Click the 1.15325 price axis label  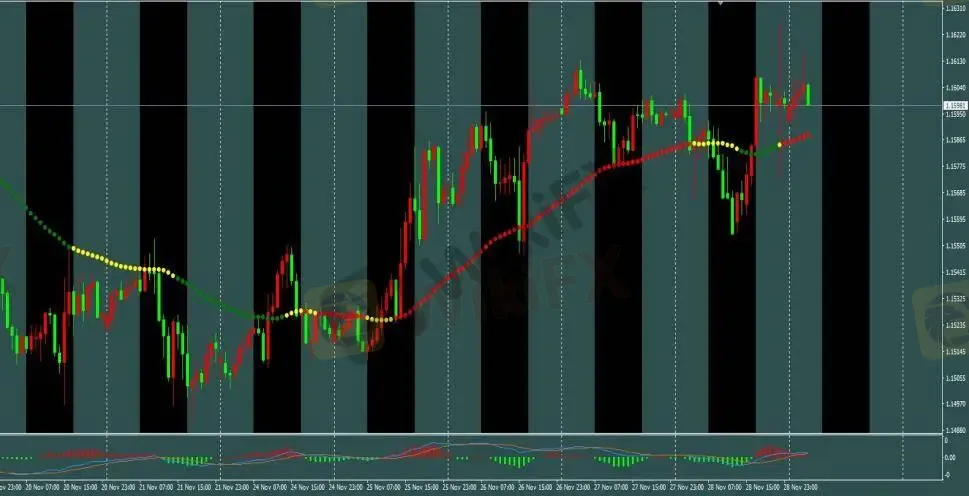pos(955,299)
